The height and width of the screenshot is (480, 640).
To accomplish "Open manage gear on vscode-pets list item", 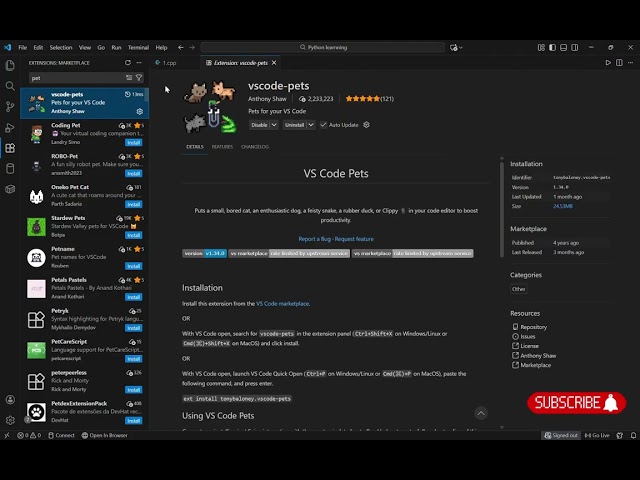I will click(x=140, y=111).
